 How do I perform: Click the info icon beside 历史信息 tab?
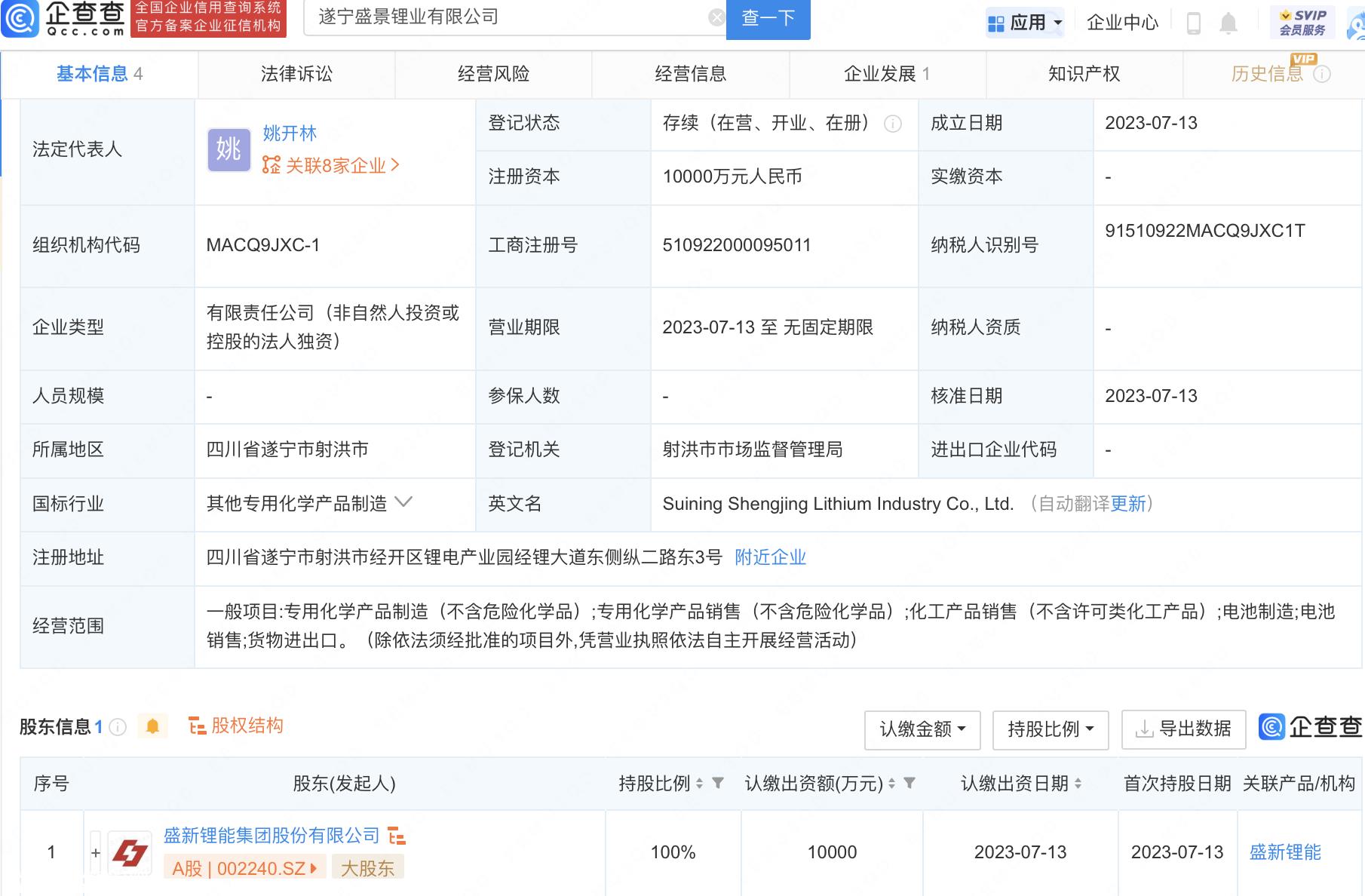(1322, 74)
